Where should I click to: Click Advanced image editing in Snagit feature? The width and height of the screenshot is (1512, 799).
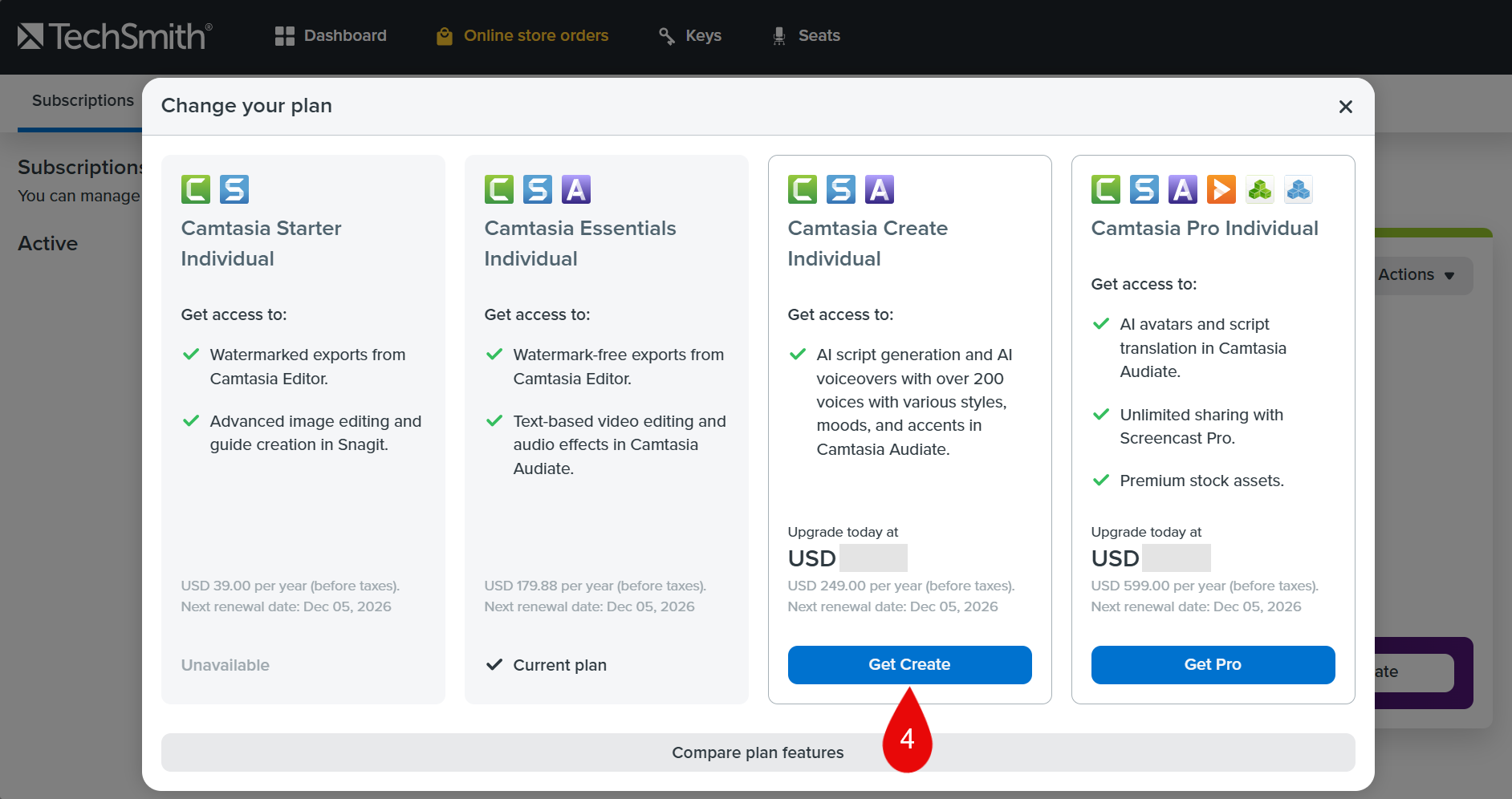pyautogui.click(x=315, y=433)
